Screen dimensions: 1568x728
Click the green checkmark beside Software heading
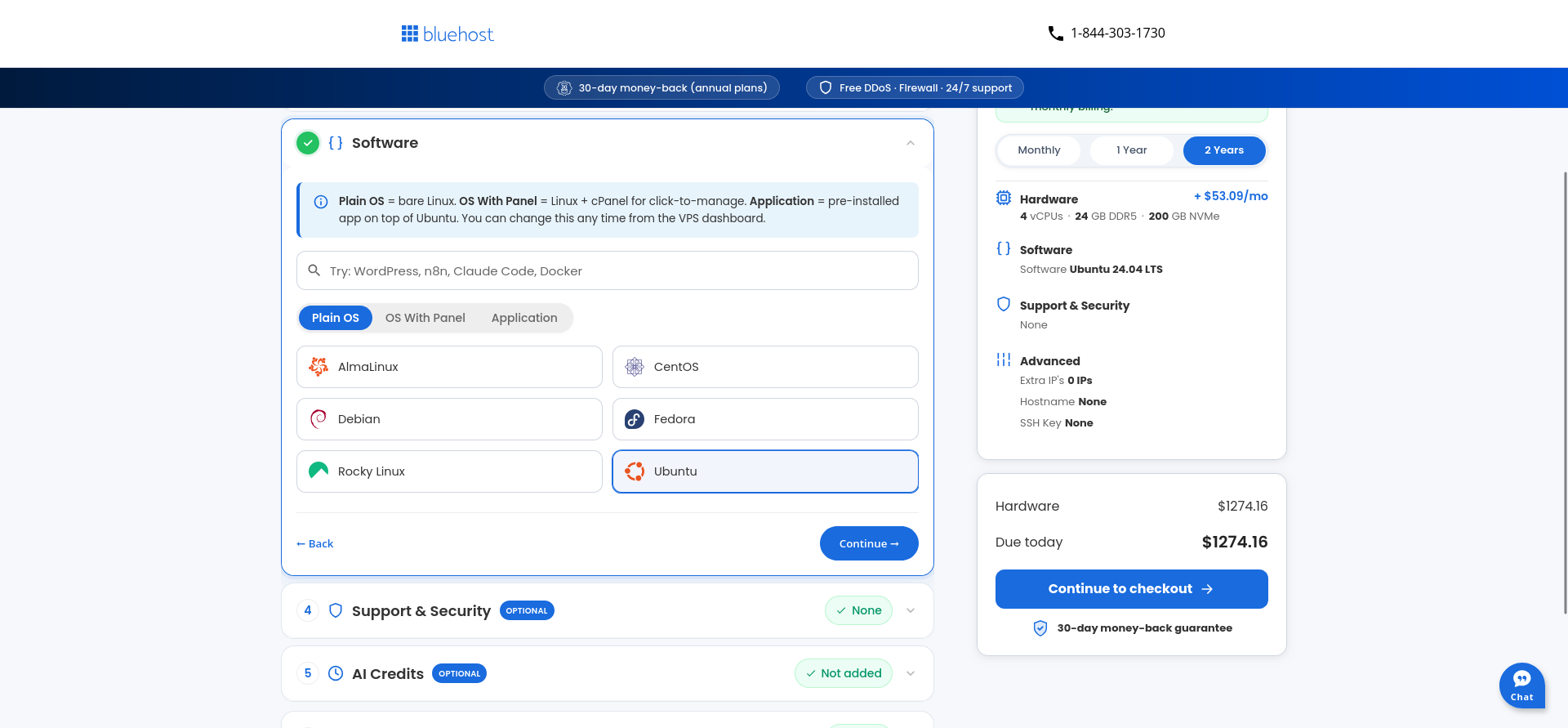tap(308, 143)
